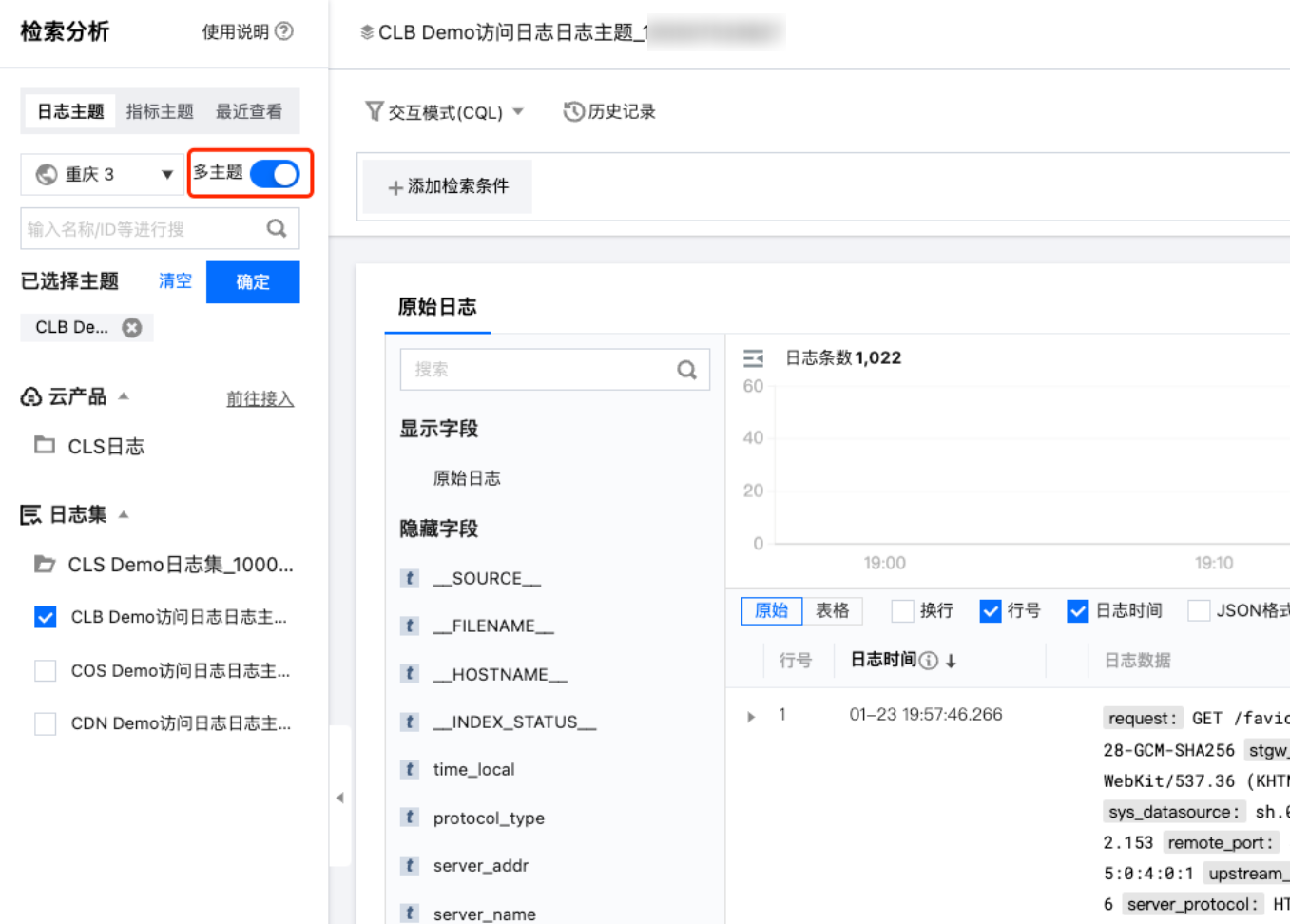1290x924 pixels.
Task: Follow the 前往接入 link
Action: 260,398
